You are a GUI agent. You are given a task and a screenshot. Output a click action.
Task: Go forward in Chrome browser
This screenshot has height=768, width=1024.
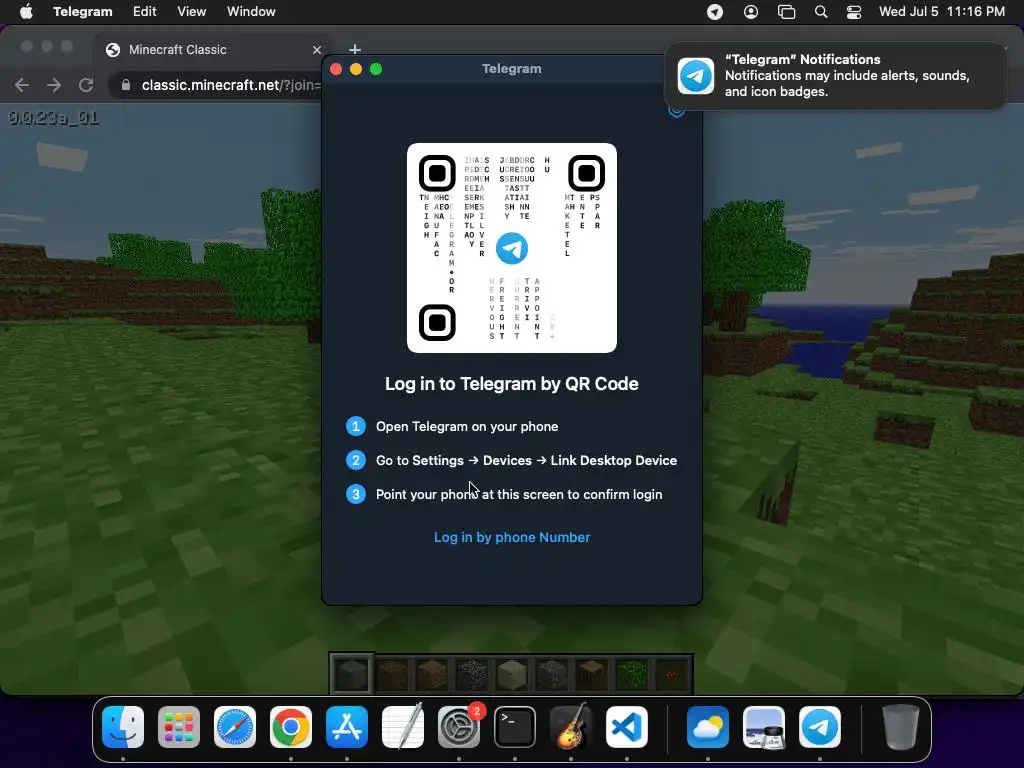click(x=54, y=85)
